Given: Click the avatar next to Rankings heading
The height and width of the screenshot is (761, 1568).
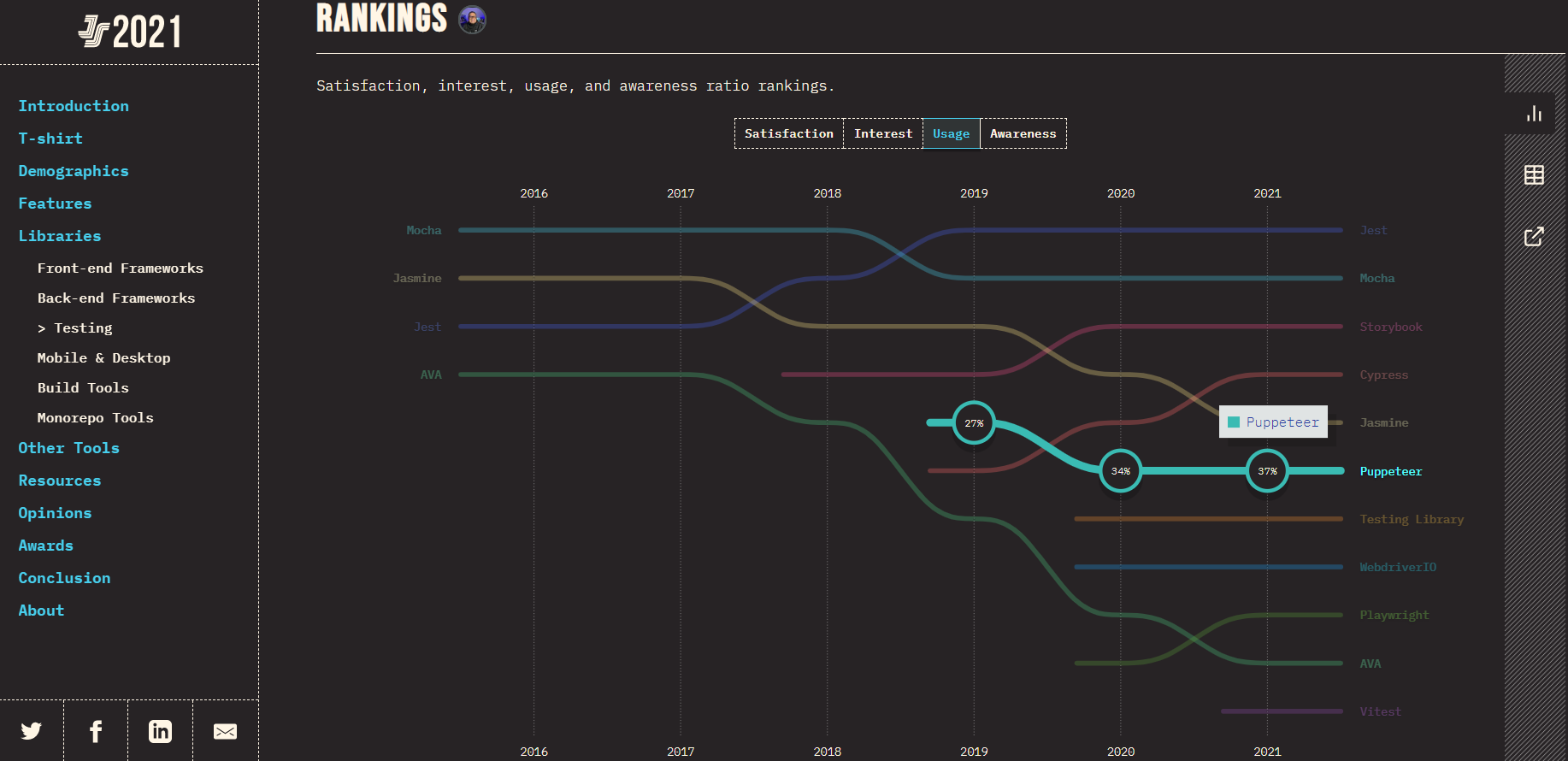Looking at the screenshot, I should click(x=472, y=20).
